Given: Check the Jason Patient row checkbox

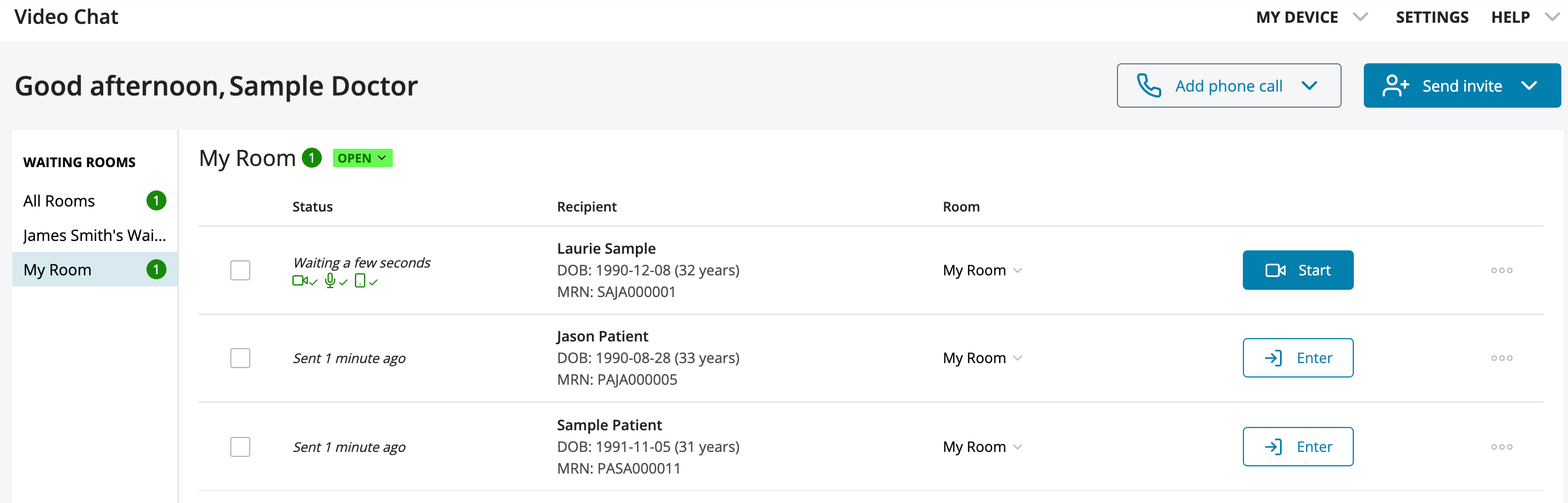Looking at the screenshot, I should point(240,358).
